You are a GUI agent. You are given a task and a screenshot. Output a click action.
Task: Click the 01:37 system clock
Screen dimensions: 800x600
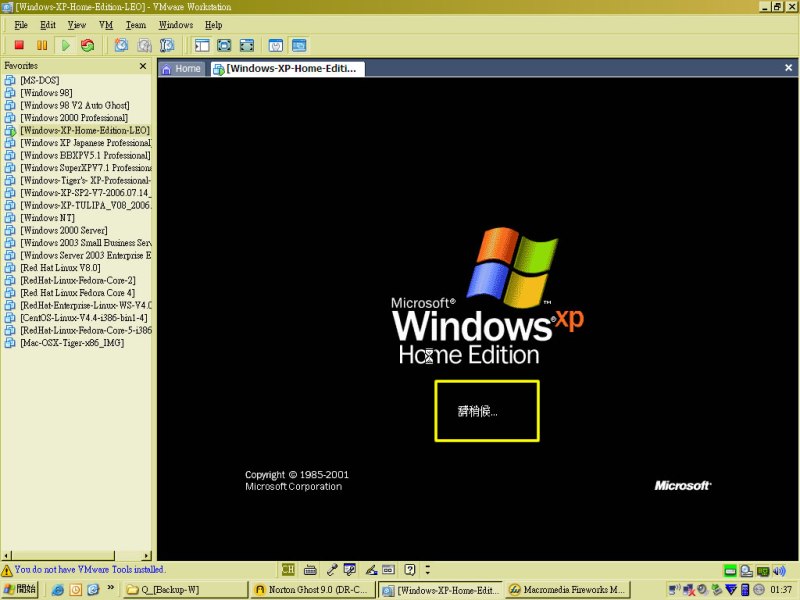coord(781,589)
